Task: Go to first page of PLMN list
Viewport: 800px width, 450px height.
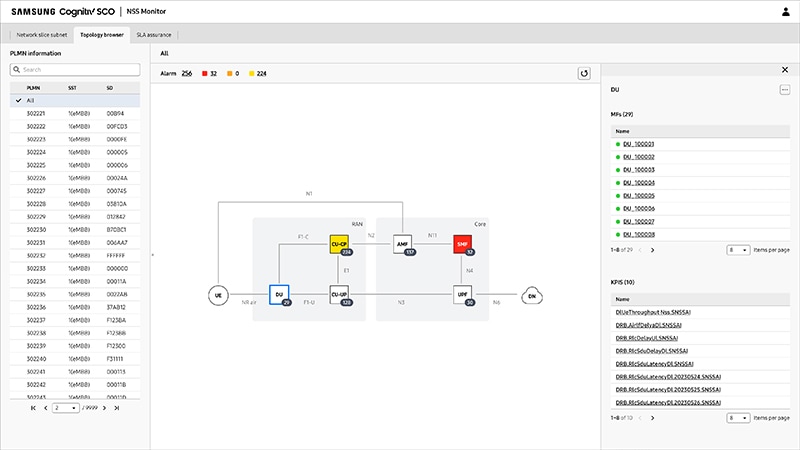Action: [33, 408]
